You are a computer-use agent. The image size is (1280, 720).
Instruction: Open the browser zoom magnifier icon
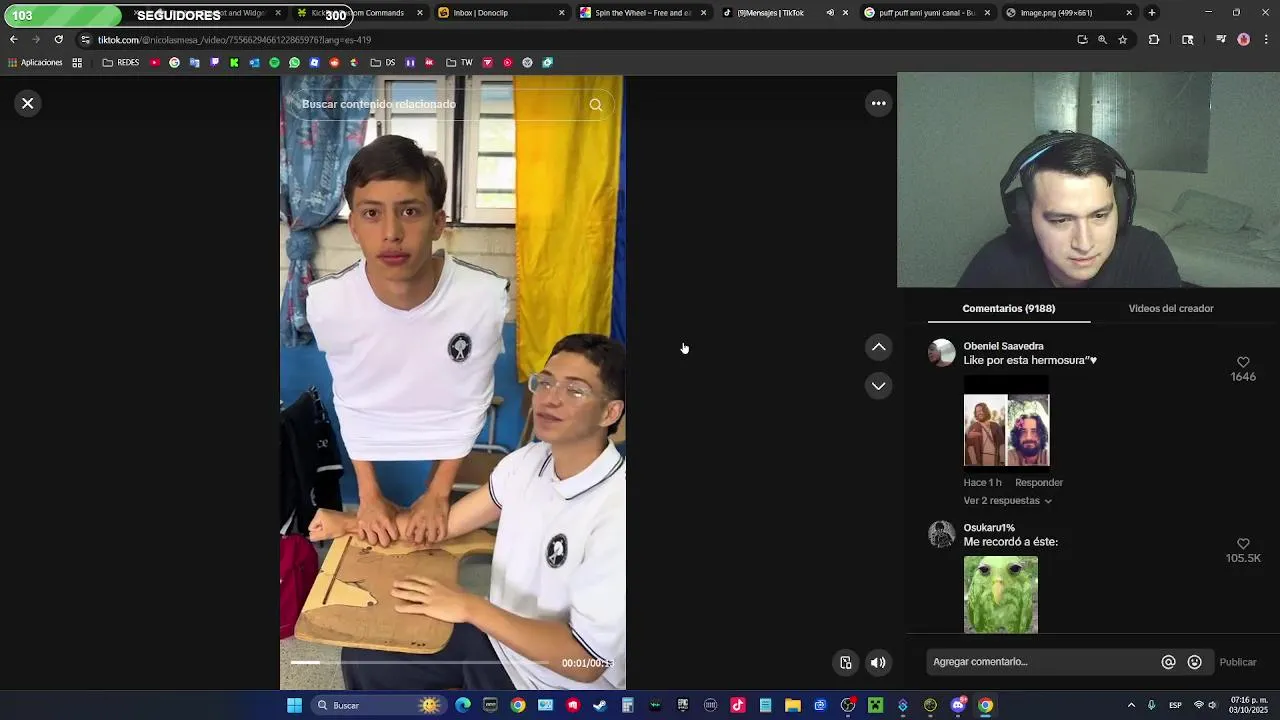point(1102,40)
